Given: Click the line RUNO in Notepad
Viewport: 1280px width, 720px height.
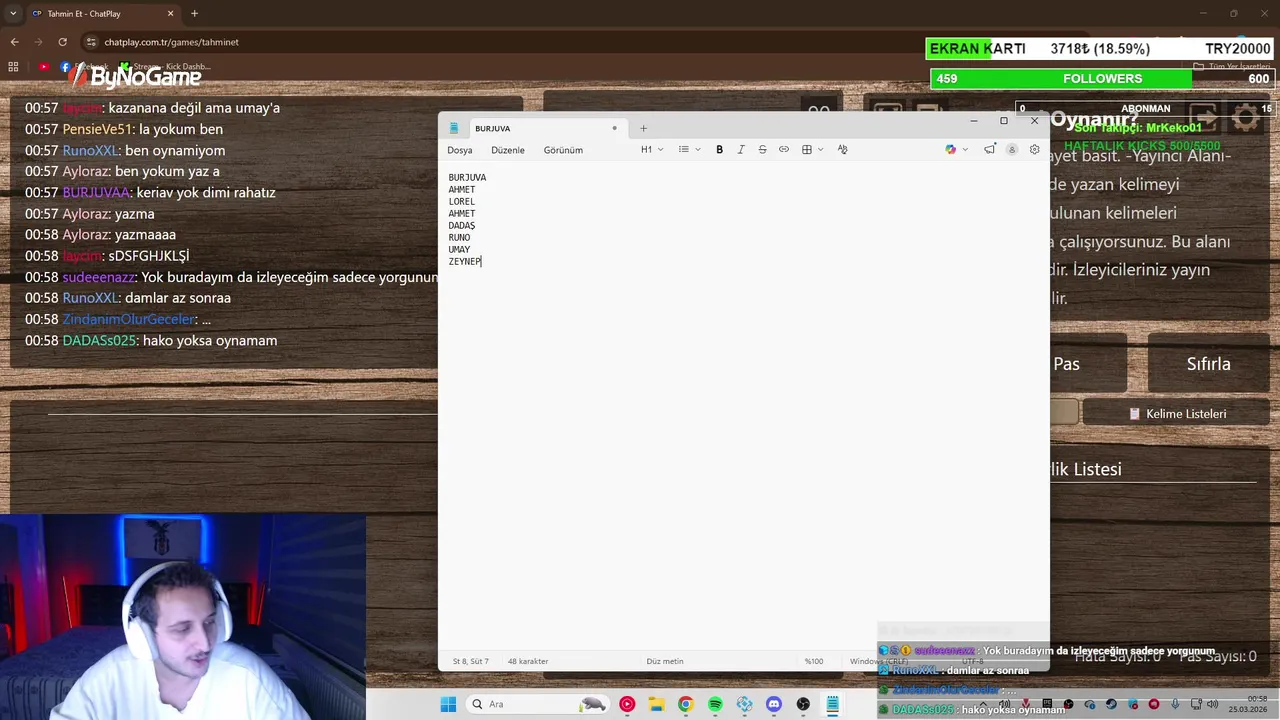Looking at the screenshot, I should pyautogui.click(x=459, y=238).
